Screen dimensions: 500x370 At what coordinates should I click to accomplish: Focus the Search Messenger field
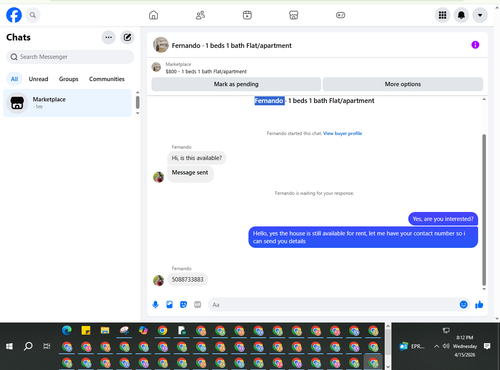click(x=70, y=57)
